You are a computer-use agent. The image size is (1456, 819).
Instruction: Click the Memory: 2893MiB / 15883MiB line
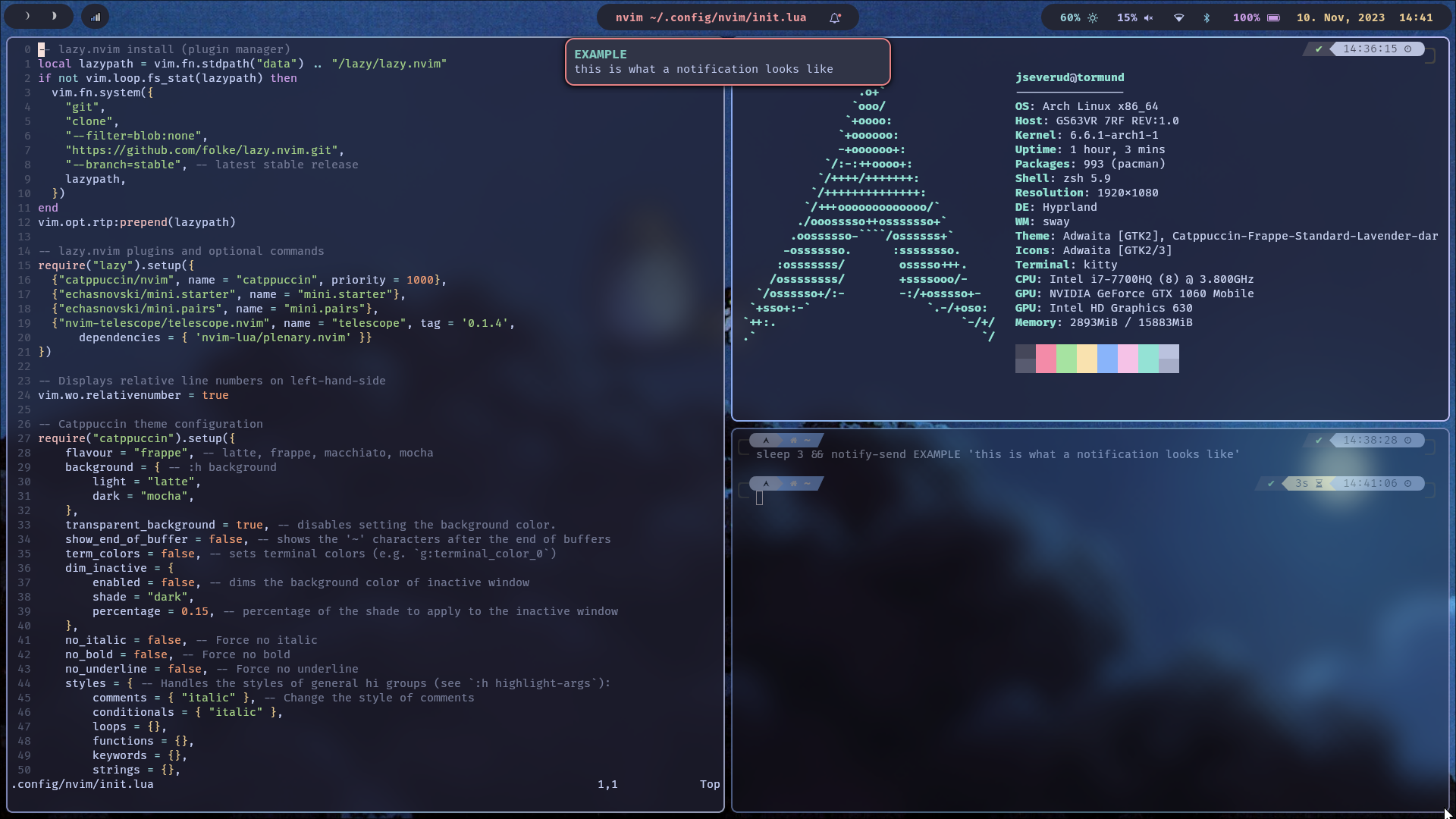pyautogui.click(x=1103, y=322)
